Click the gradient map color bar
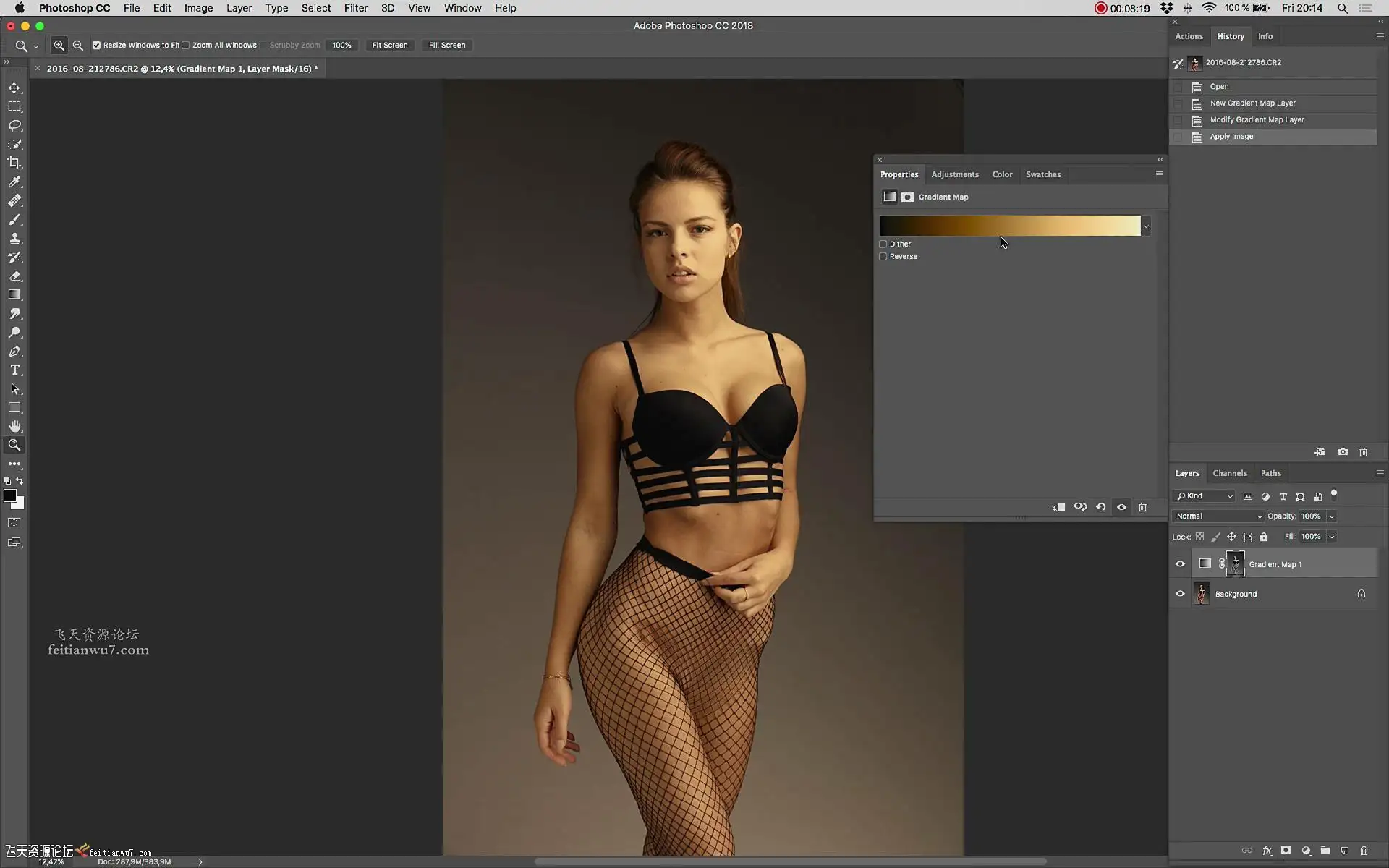The width and height of the screenshot is (1389, 868). (1009, 226)
